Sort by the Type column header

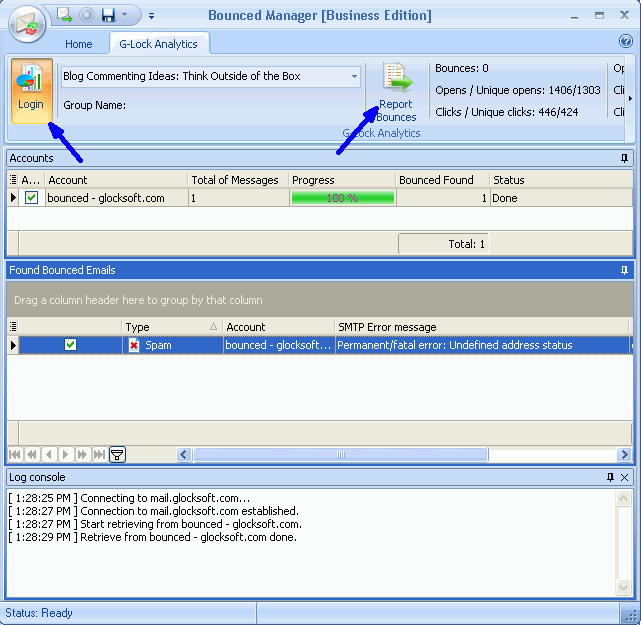point(172,327)
